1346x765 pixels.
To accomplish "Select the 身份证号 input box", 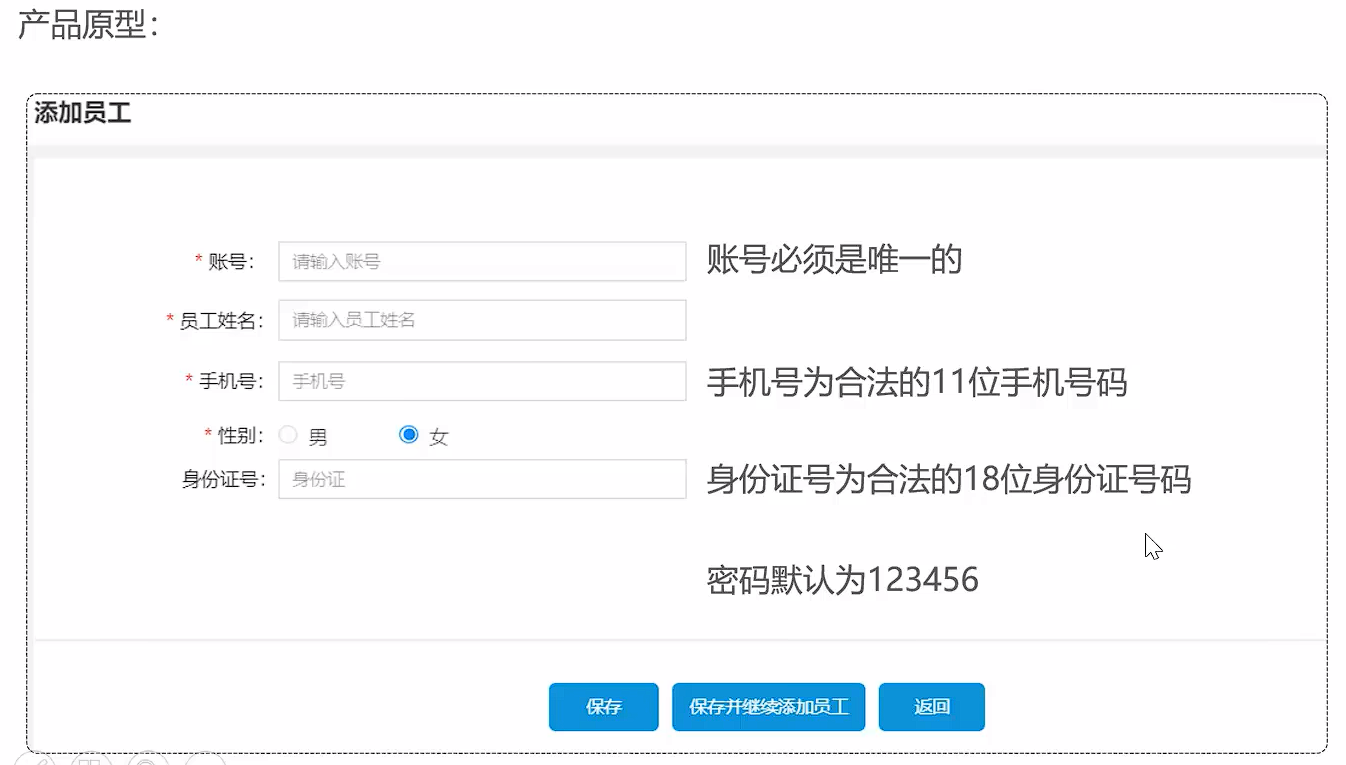I will click(x=481, y=479).
